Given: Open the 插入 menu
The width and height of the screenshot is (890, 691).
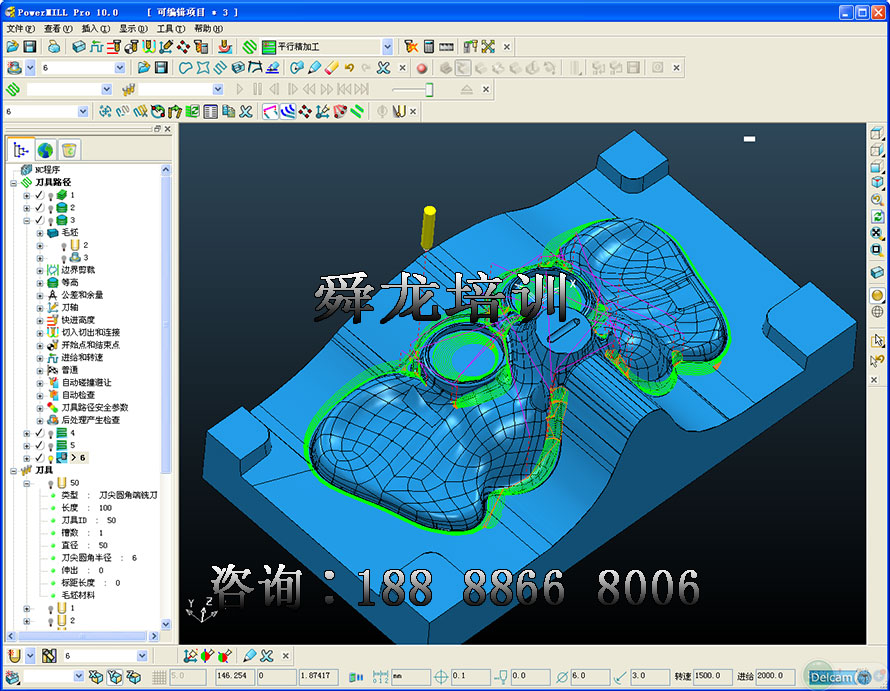Looking at the screenshot, I should click(95, 28).
